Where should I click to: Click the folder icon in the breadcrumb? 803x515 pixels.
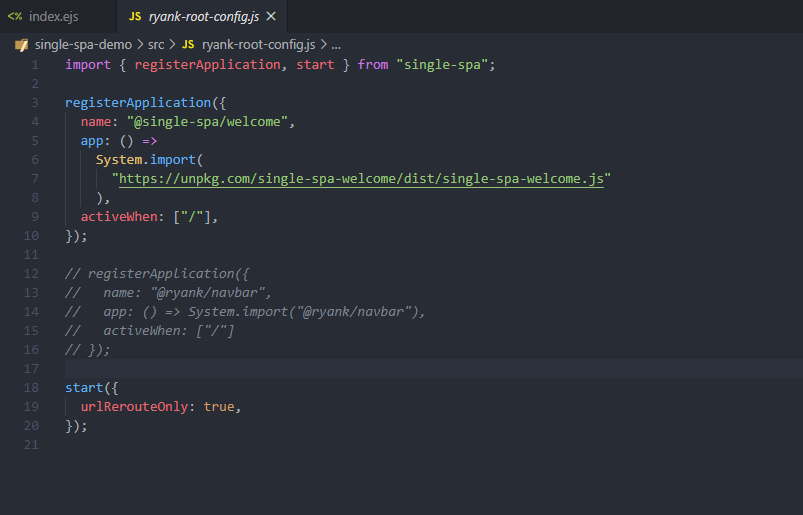21,45
